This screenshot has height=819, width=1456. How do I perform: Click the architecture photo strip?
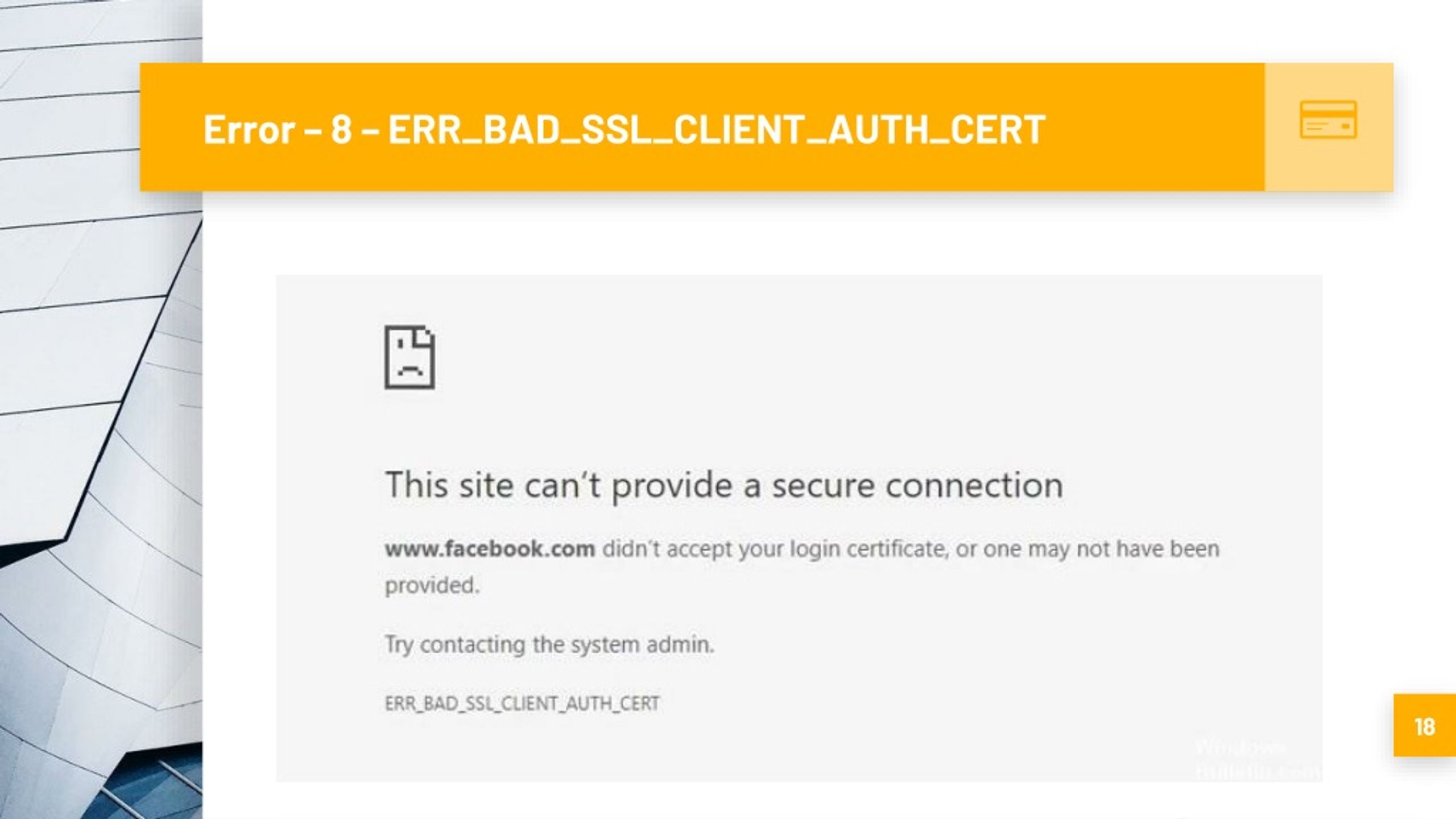(x=101, y=409)
